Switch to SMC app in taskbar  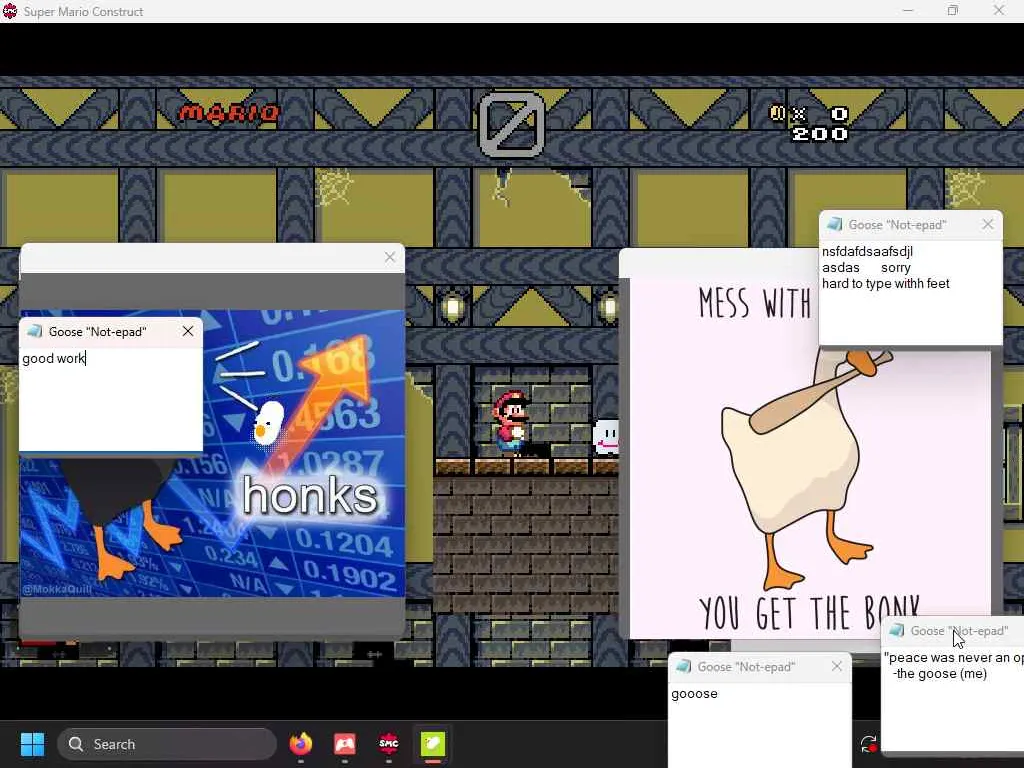point(389,743)
